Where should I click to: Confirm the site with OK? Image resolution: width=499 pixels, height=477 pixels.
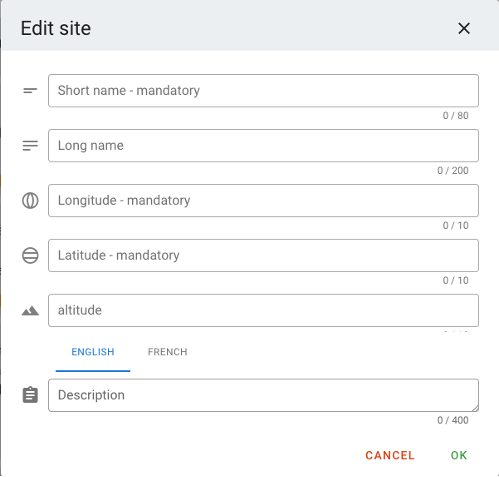pos(459,455)
